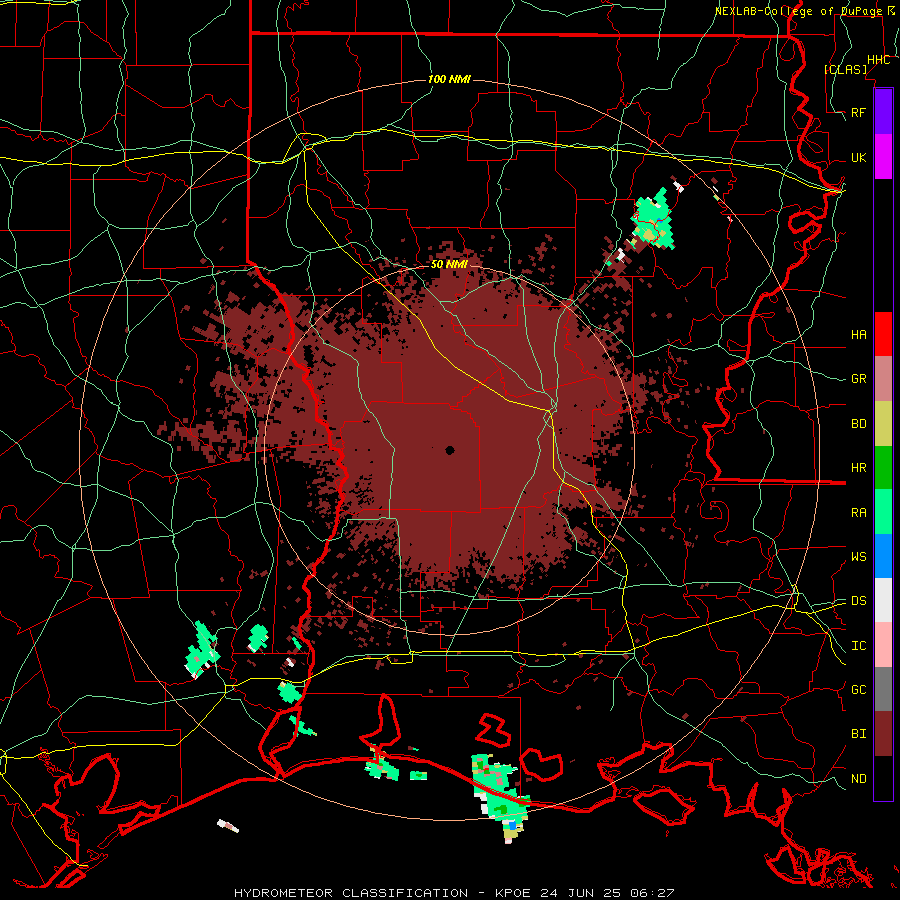Click the WS legend label
This screenshot has width=900, height=900.
[858, 556]
